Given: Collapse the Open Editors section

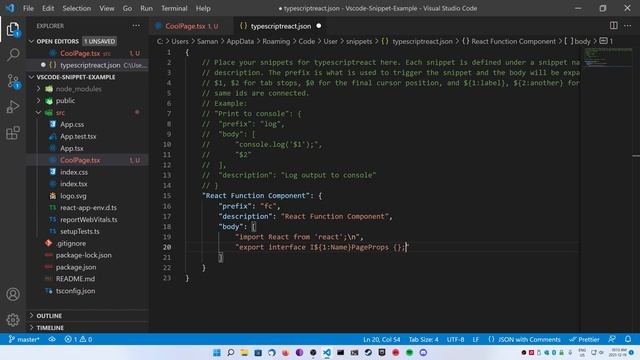Looking at the screenshot, I should pyautogui.click(x=31, y=41).
